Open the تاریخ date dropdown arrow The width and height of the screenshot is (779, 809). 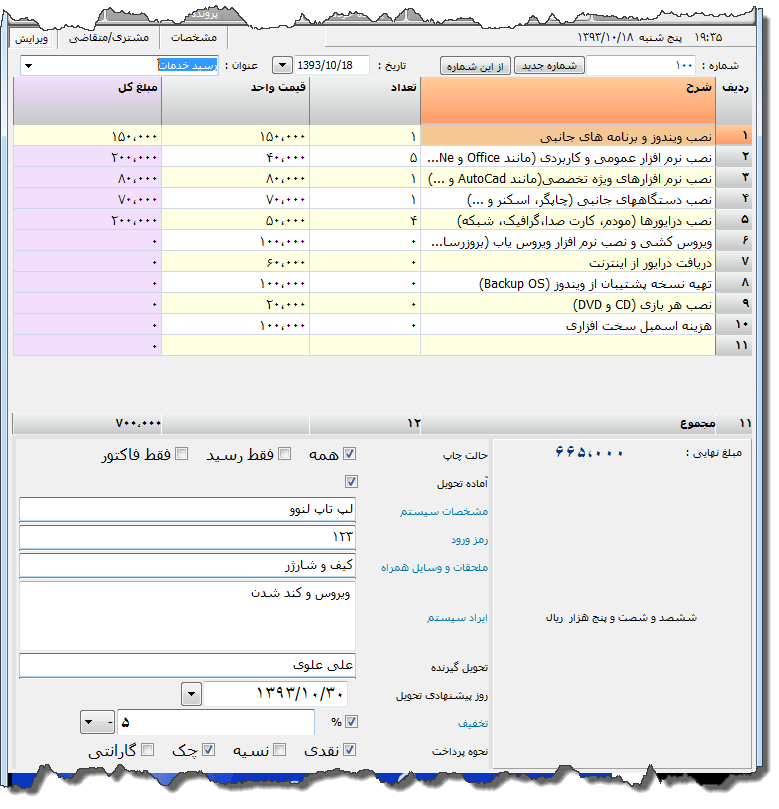click(282, 66)
